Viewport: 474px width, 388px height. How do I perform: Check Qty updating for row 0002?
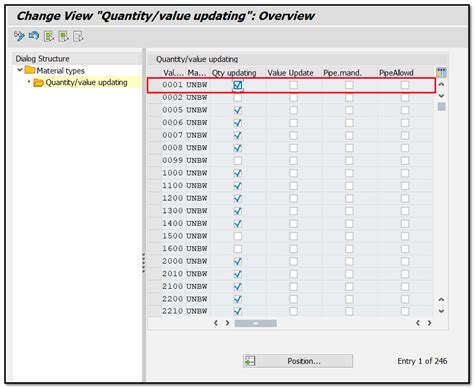pyautogui.click(x=238, y=98)
